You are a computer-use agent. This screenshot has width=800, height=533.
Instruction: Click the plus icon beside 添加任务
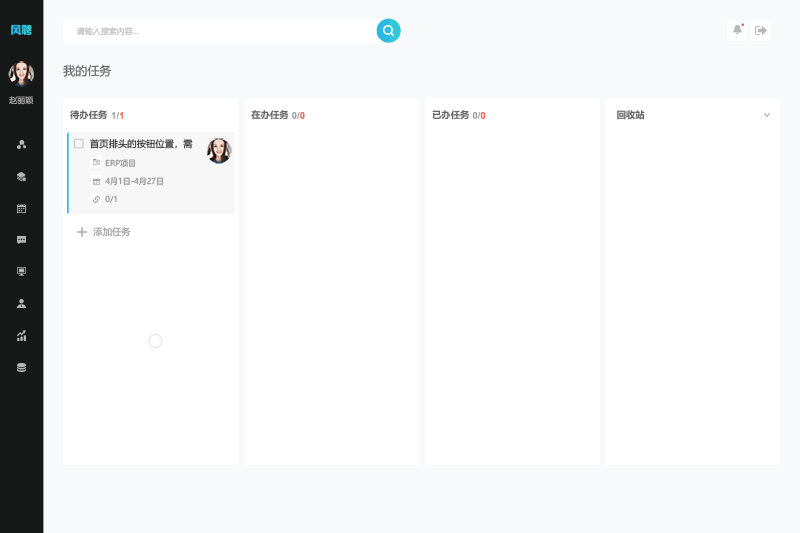tap(82, 232)
